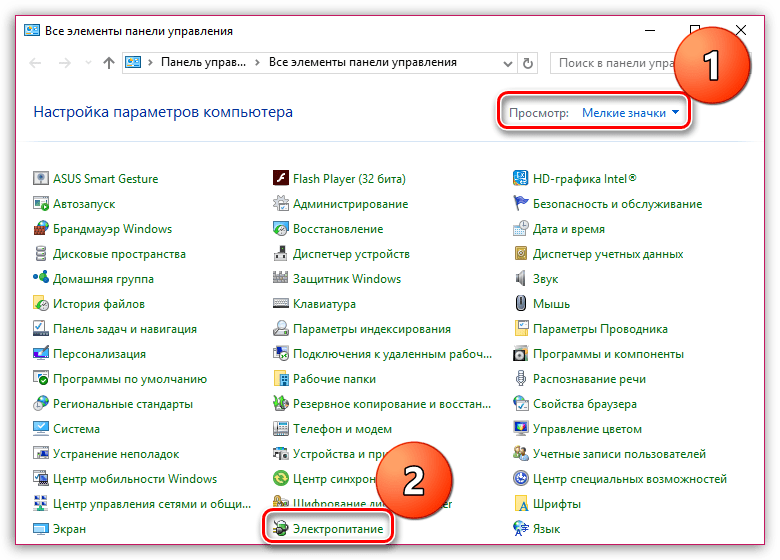Open Параметры Проводника link
Image resolution: width=780 pixels, height=560 pixels.
tap(600, 329)
